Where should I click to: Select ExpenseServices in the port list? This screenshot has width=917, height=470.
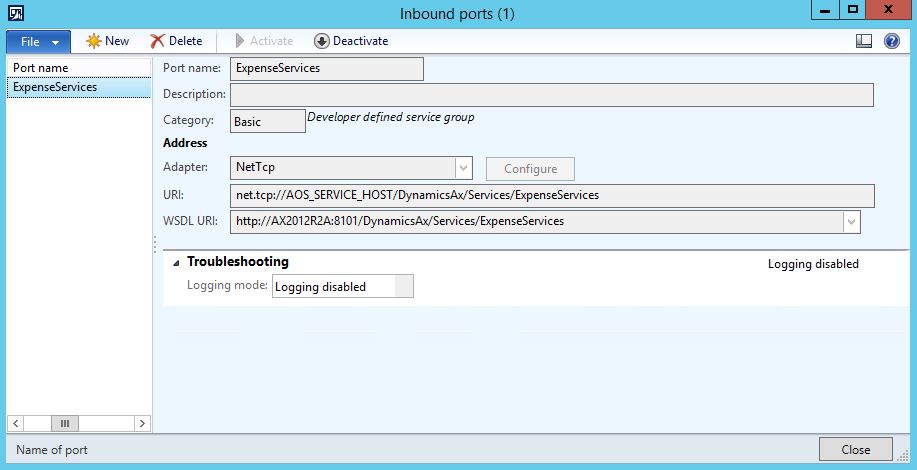[x=79, y=87]
